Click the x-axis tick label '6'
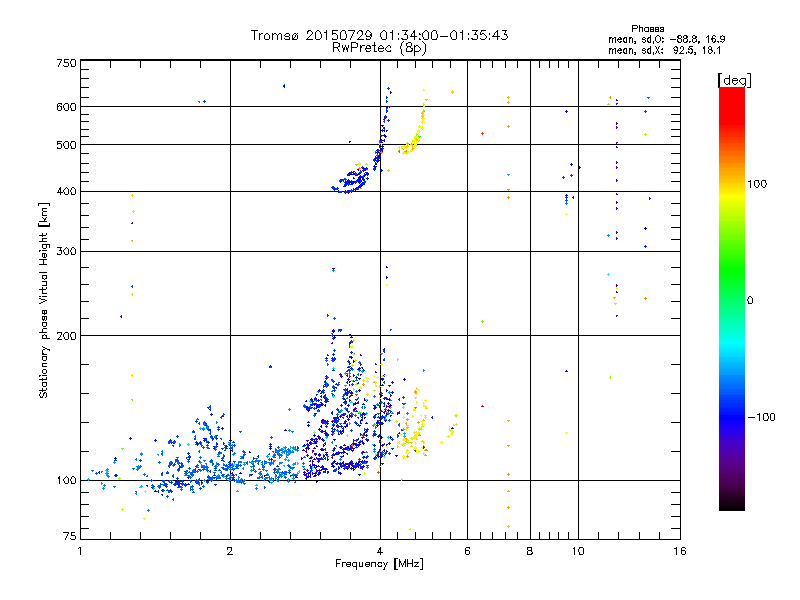This screenshot has height=600, width=800. (467, 551)
